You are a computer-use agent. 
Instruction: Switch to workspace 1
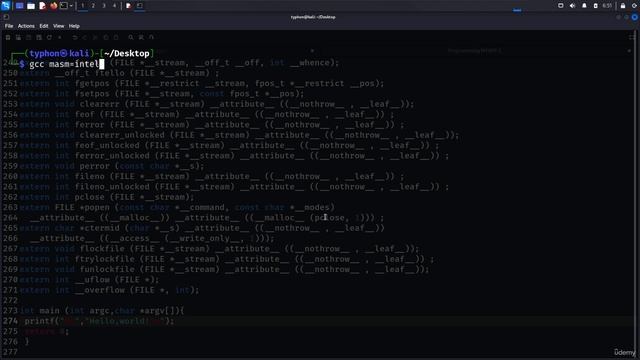click(82, 6)
